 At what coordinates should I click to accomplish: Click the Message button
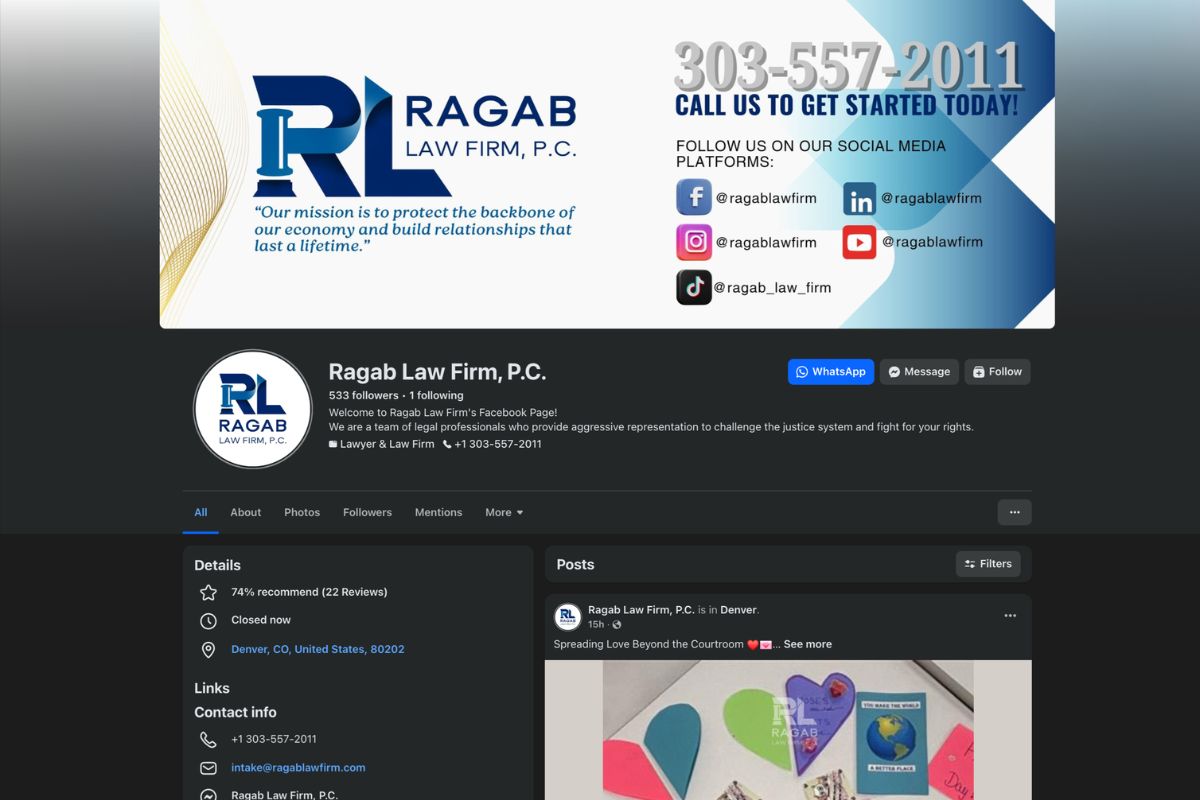(918, 371)
